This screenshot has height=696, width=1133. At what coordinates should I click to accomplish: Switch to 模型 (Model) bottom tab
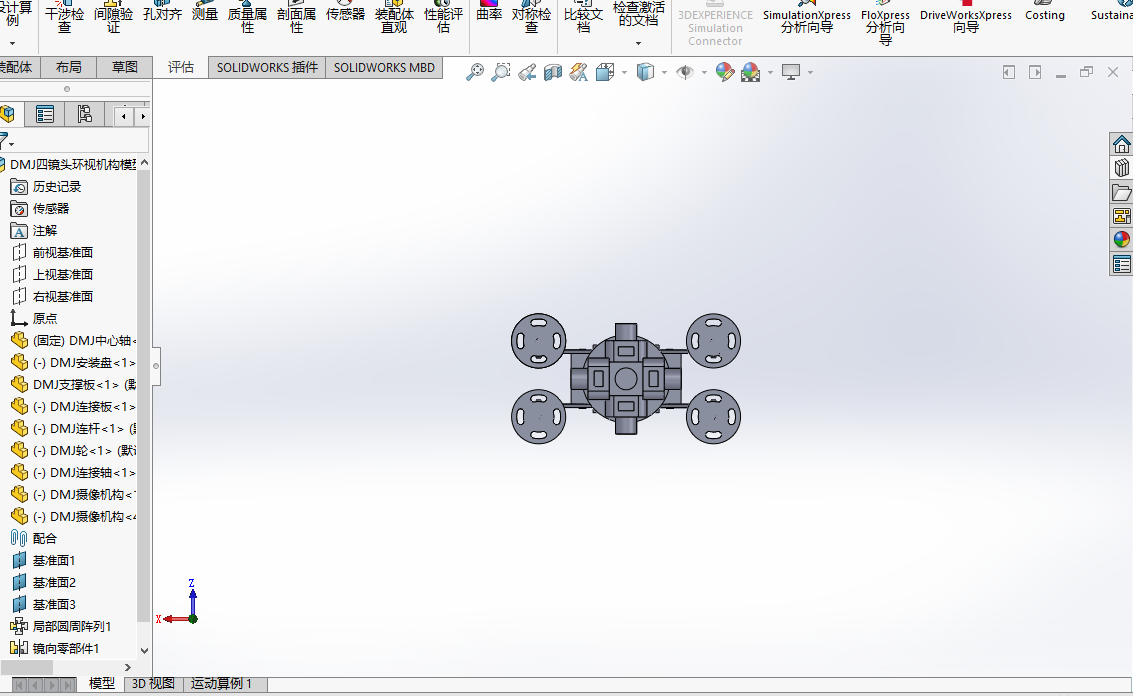coord(101,684)
